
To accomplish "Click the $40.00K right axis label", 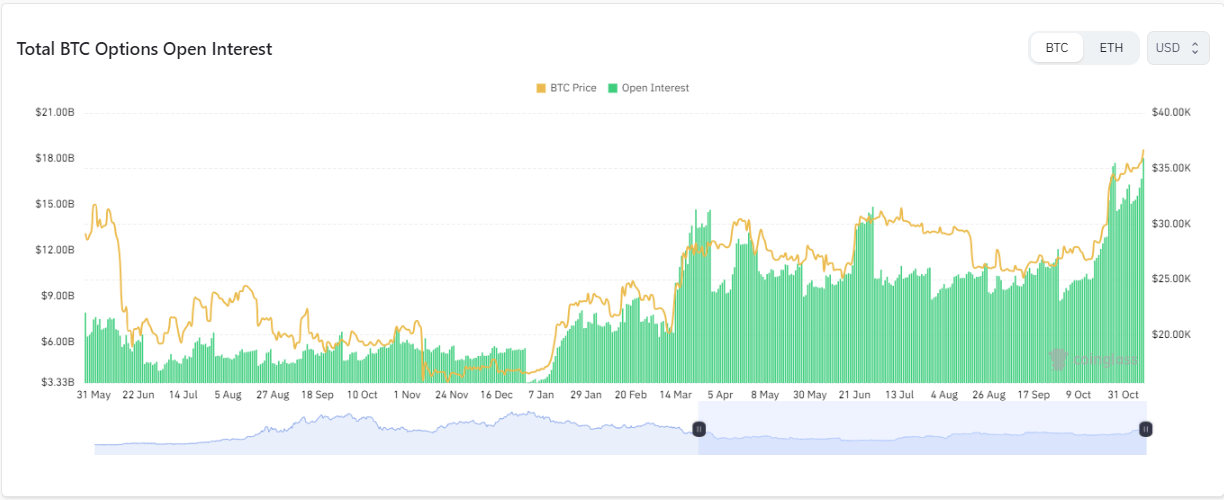I will (1171, 113).
